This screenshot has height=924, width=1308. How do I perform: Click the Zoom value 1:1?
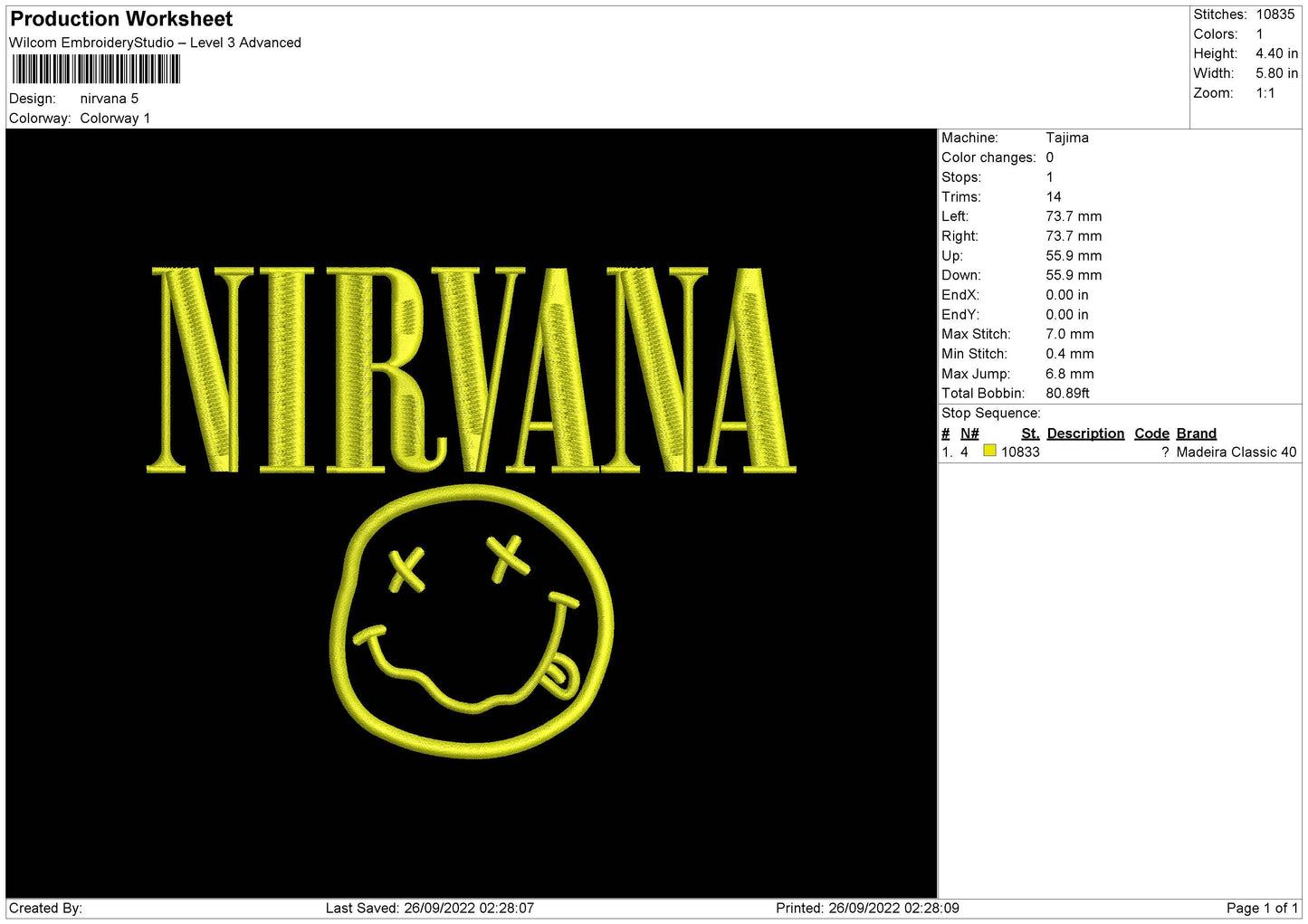(x=1265, y=93)
